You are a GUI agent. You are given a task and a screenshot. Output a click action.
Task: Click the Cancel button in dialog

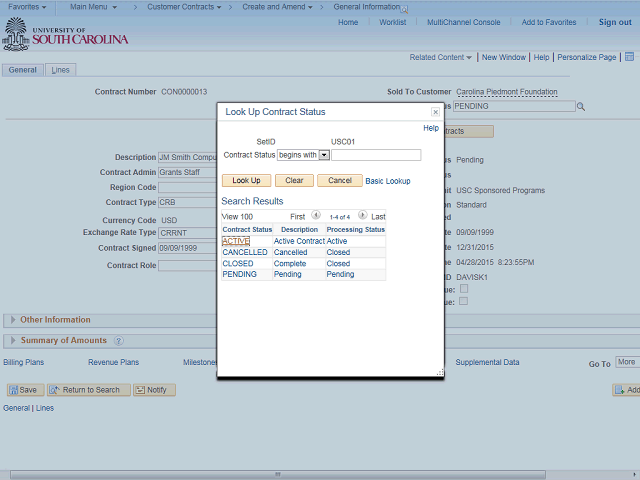[340, 180]
